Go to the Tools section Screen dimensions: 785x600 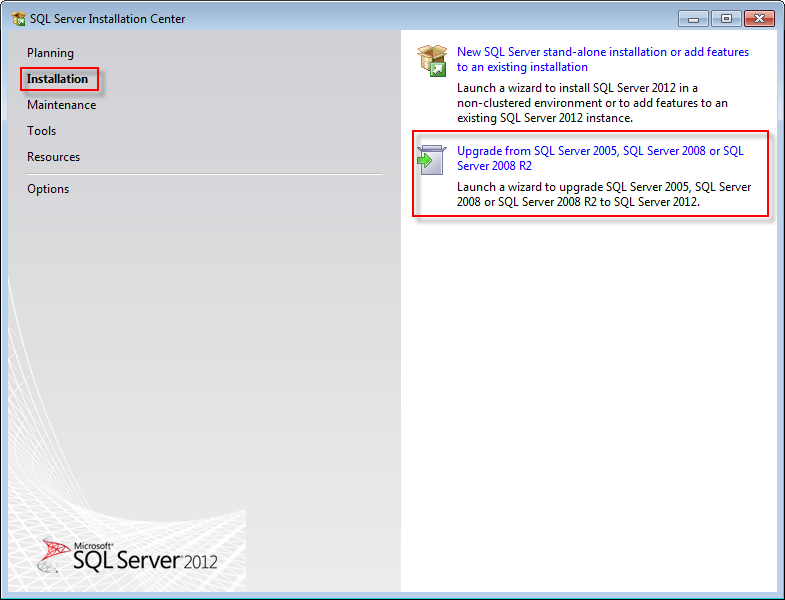point(42,131)
